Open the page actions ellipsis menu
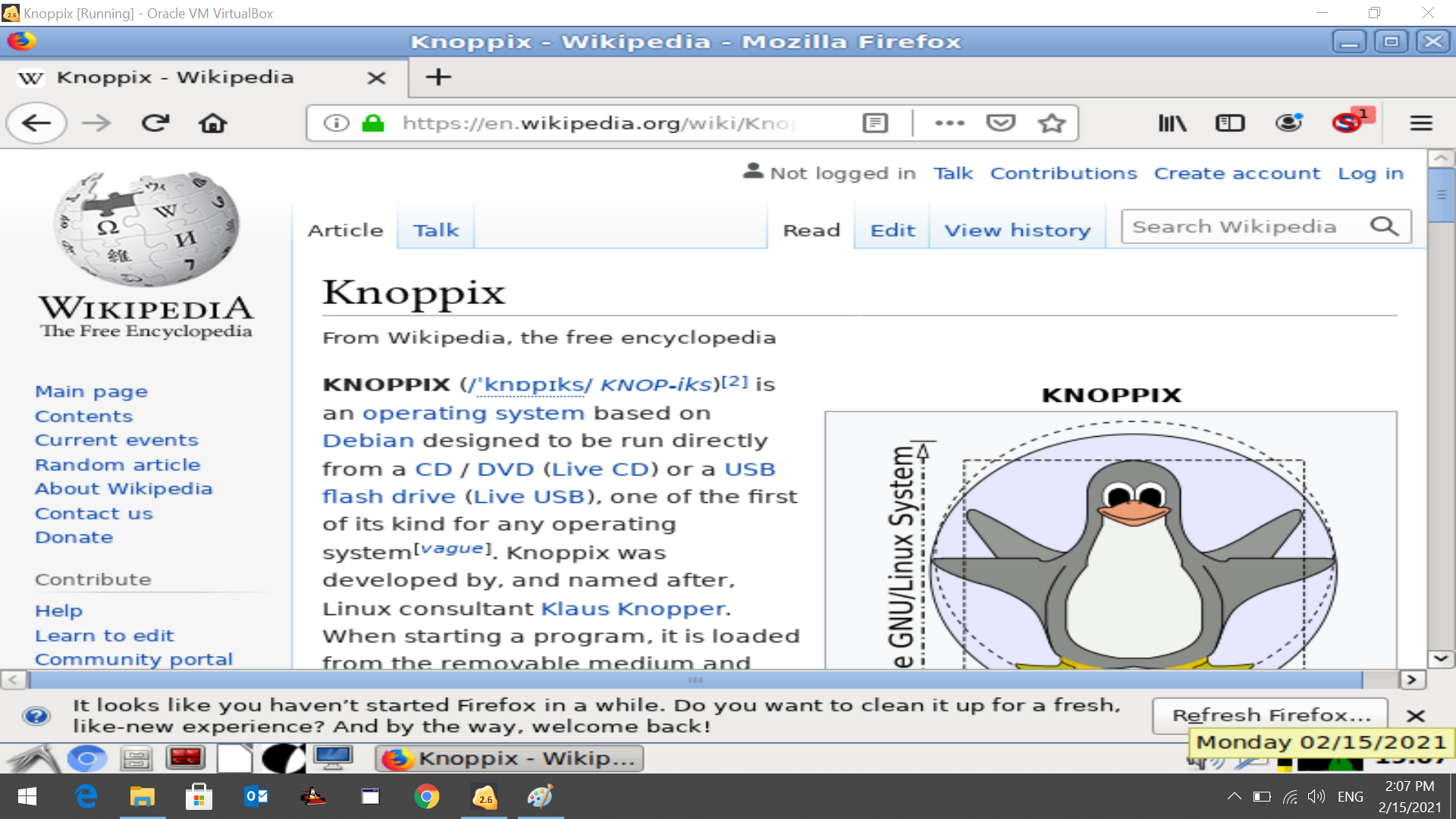The image size is (1456, 819). pos(950,122)
